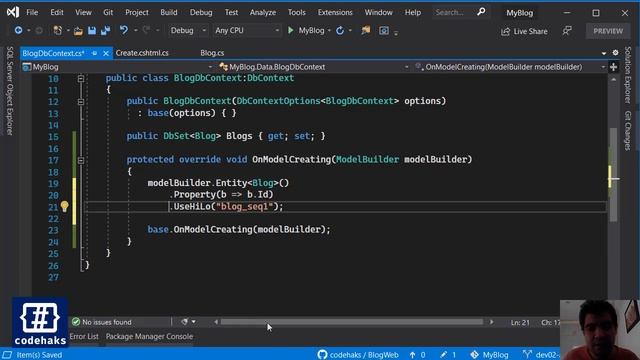The height and width of the screenshot is (360, 640).
Task: Open the Error List panel tab
Action: coord(84,336)
